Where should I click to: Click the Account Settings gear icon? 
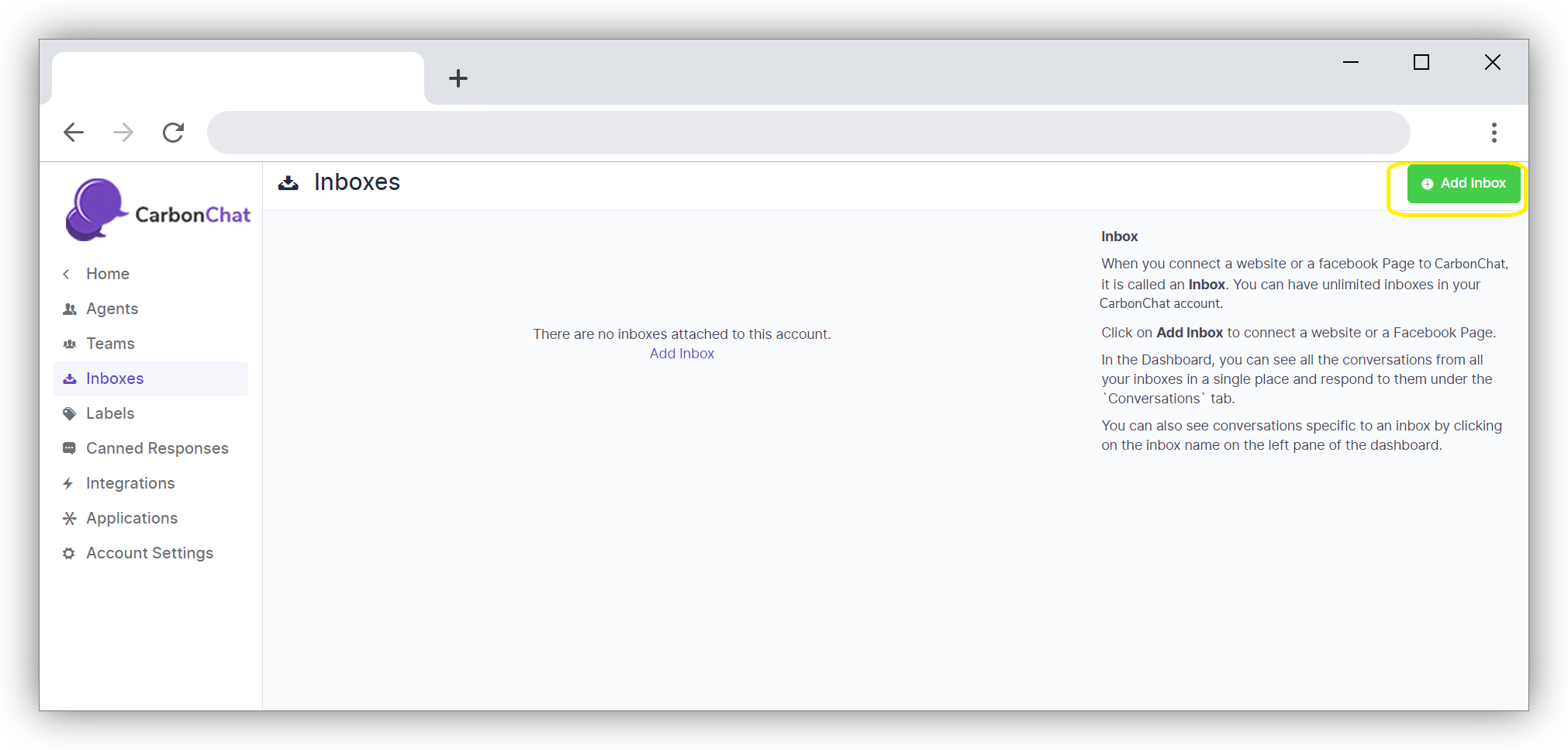pyautogui.click(x=69, y=553)
